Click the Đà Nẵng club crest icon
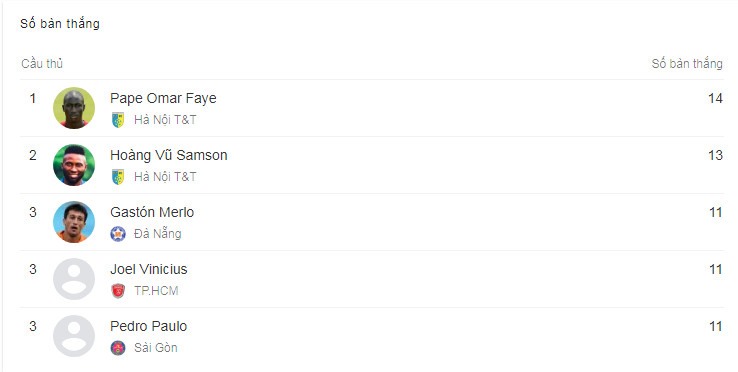Screen dimensions: 738x372 (x=118, y=234)
